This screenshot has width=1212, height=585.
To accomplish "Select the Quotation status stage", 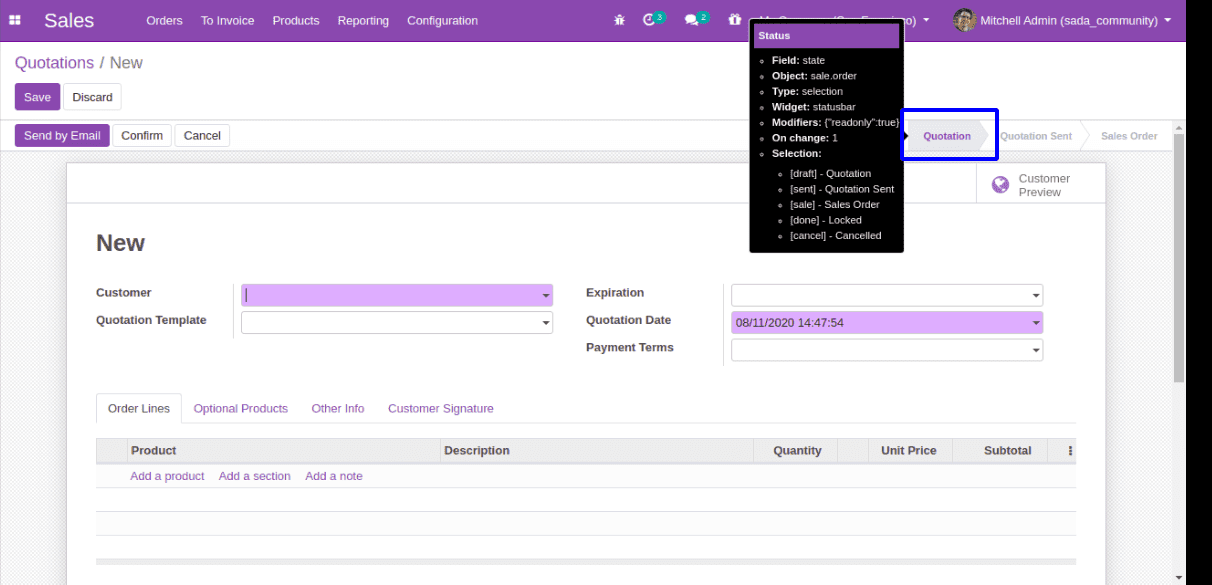I will (946, 136).
